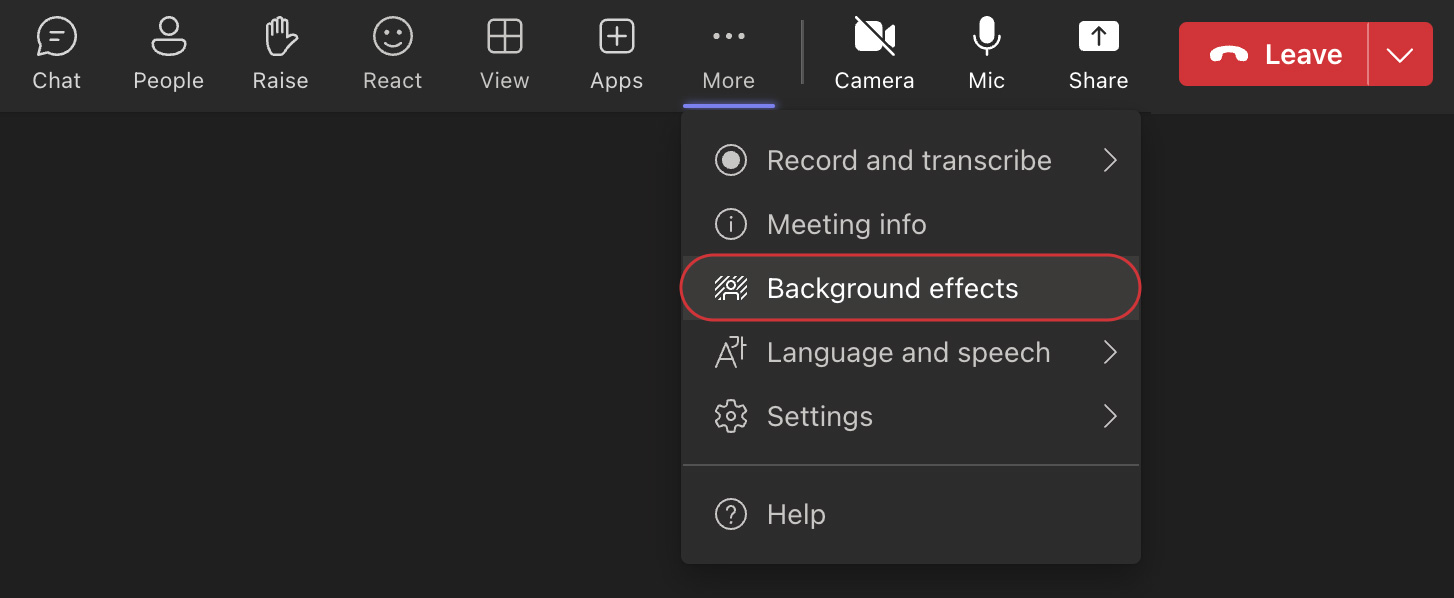The height and width of the screenshot is (598, 1454).
Task: Start sharing your screen via Share
Action: [1097, 50]
